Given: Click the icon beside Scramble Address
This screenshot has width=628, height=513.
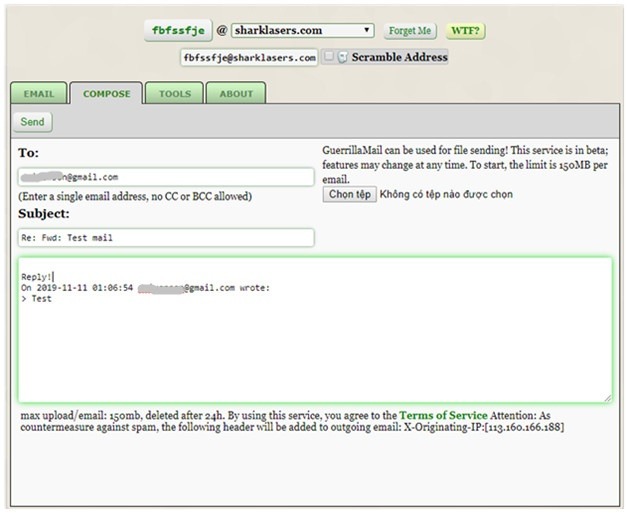Looking at the screenshot, I should coord(342,57).
